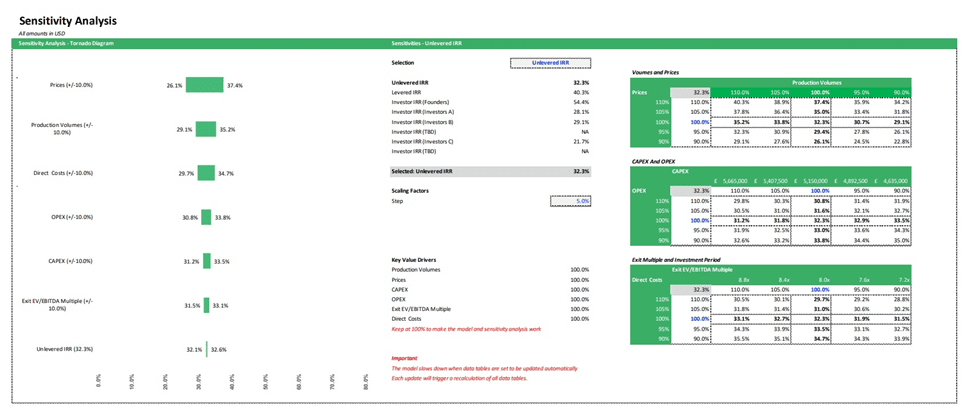Image resolution: width=975 pixels, height=419 pixels.
Task: Select Direct Costs driver value 100.0%
Action: point(580,319)
